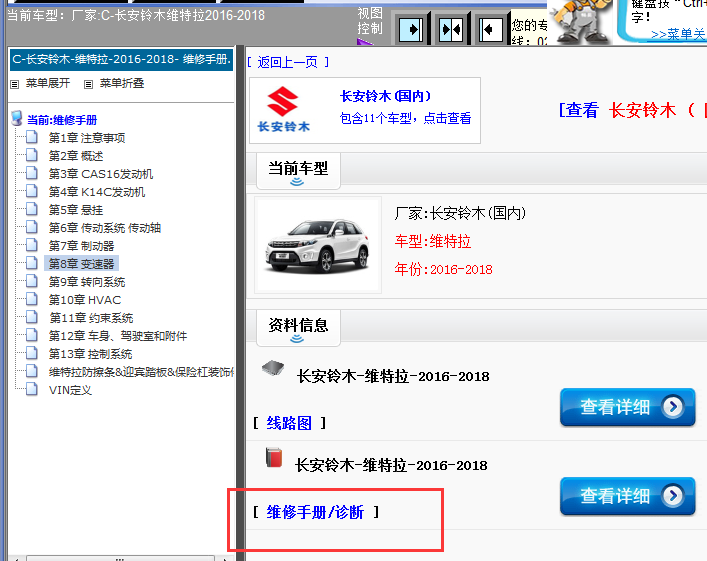Click the red text 年份:2016-2018
The image size is (707, 561).
click(443, 269)
